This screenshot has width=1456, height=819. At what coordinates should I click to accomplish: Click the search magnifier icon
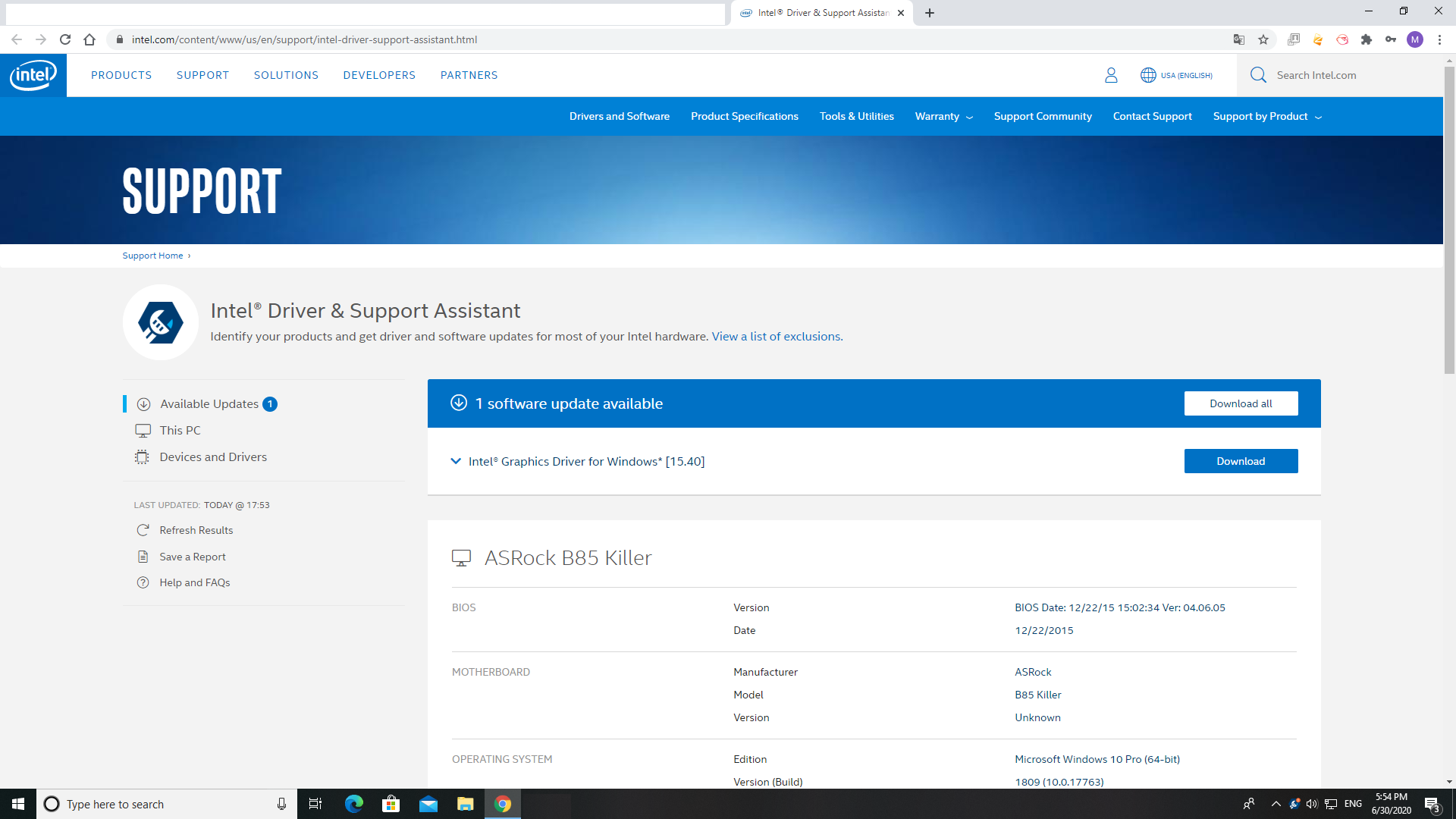click(x=1258, y=75)
